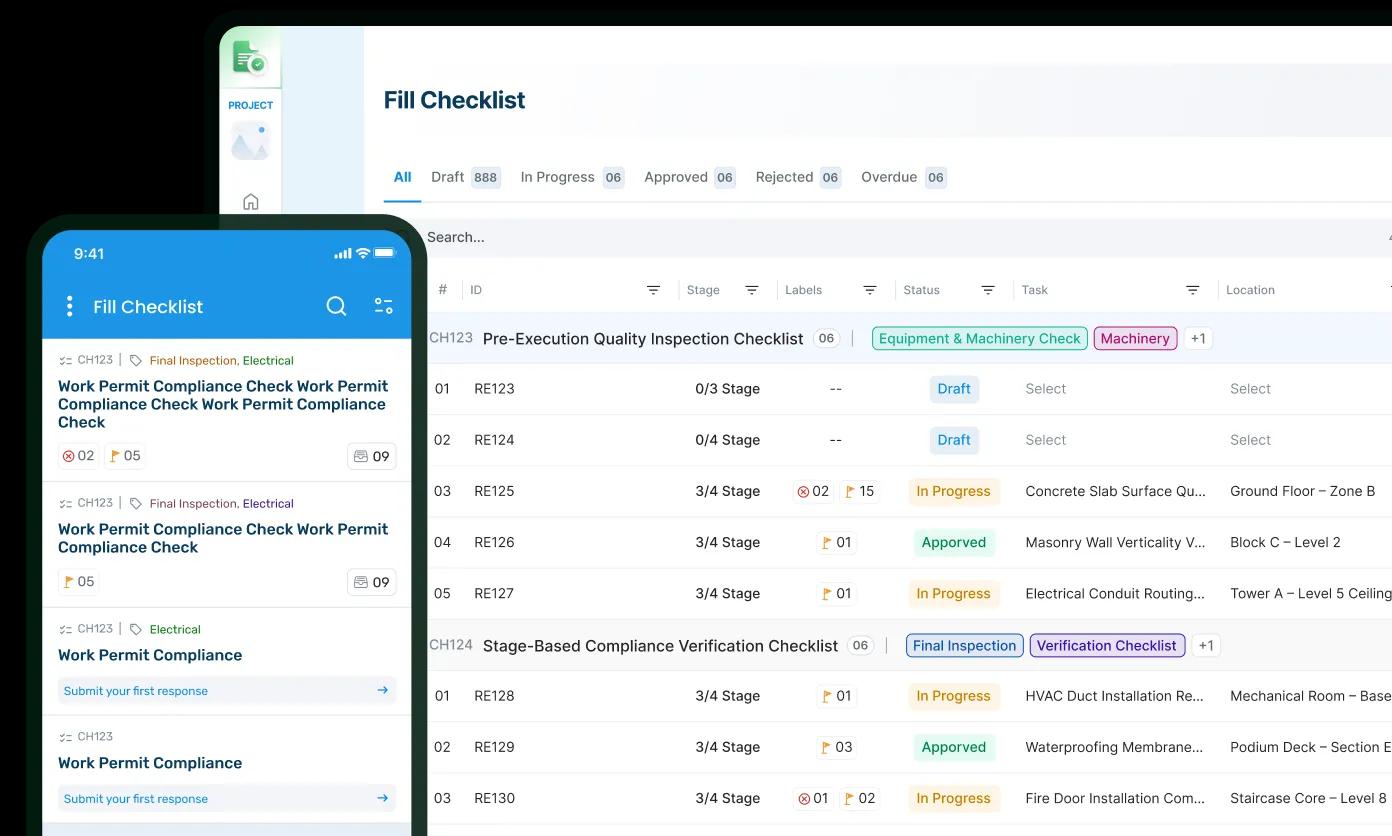Click the flag count 01 in row RE127
Viewport: 1392px width, 836px height.
click(x=836, y=593)
